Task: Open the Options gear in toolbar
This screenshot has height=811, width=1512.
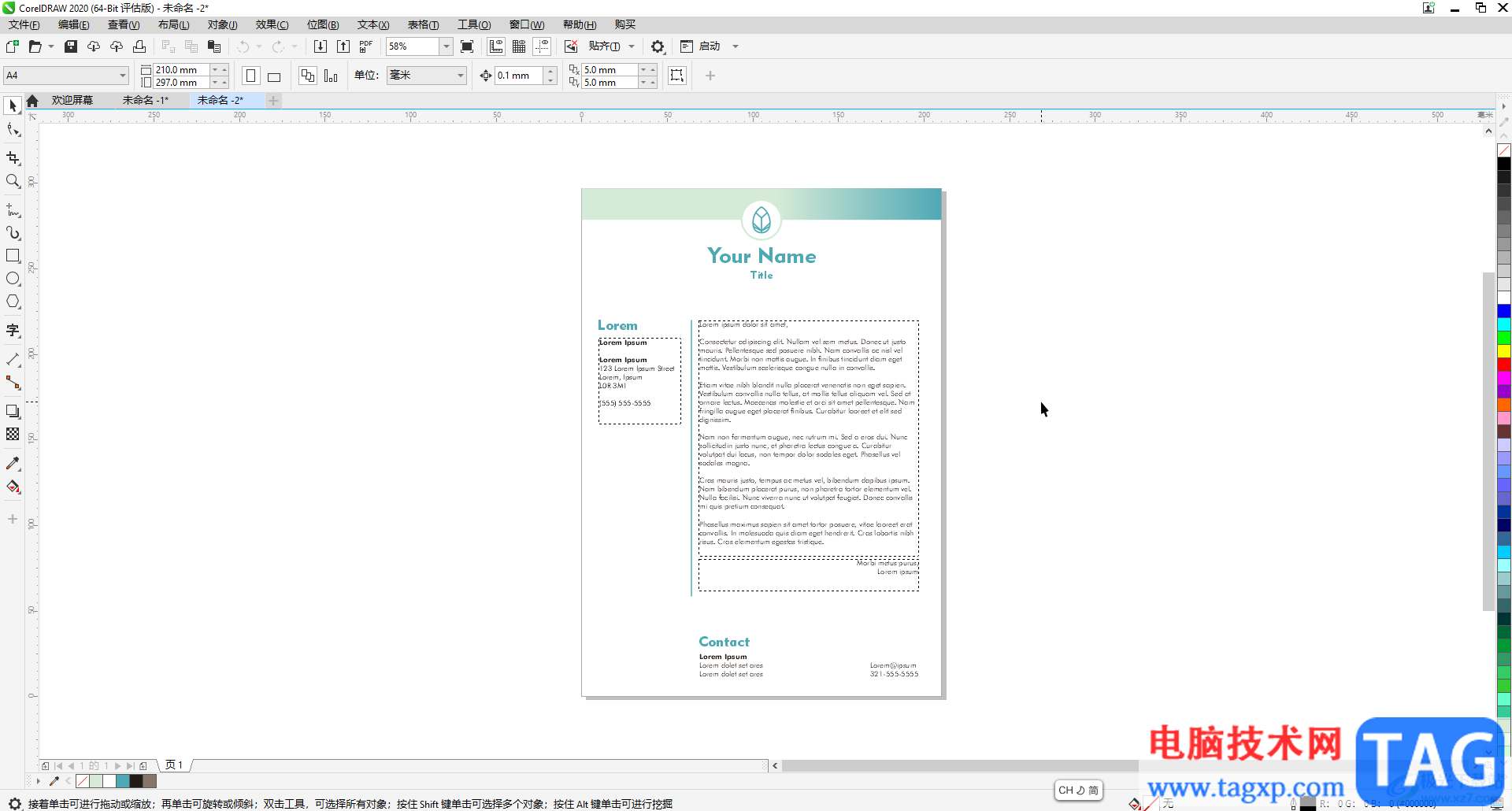Action: point(658,46)
